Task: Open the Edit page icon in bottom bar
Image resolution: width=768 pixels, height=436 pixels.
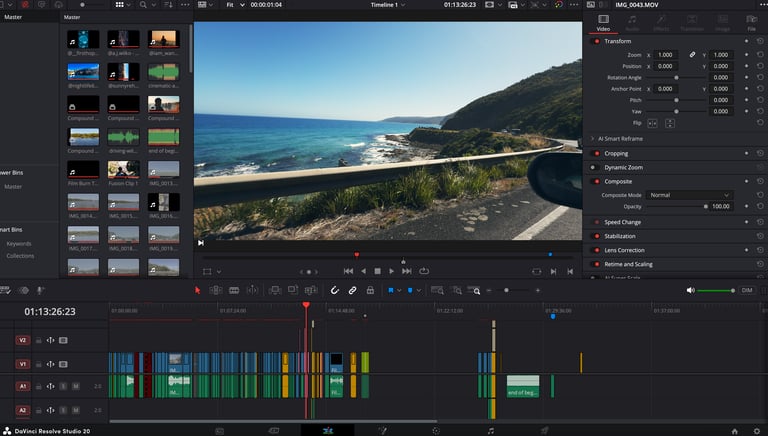Action: tap(327, 430)
